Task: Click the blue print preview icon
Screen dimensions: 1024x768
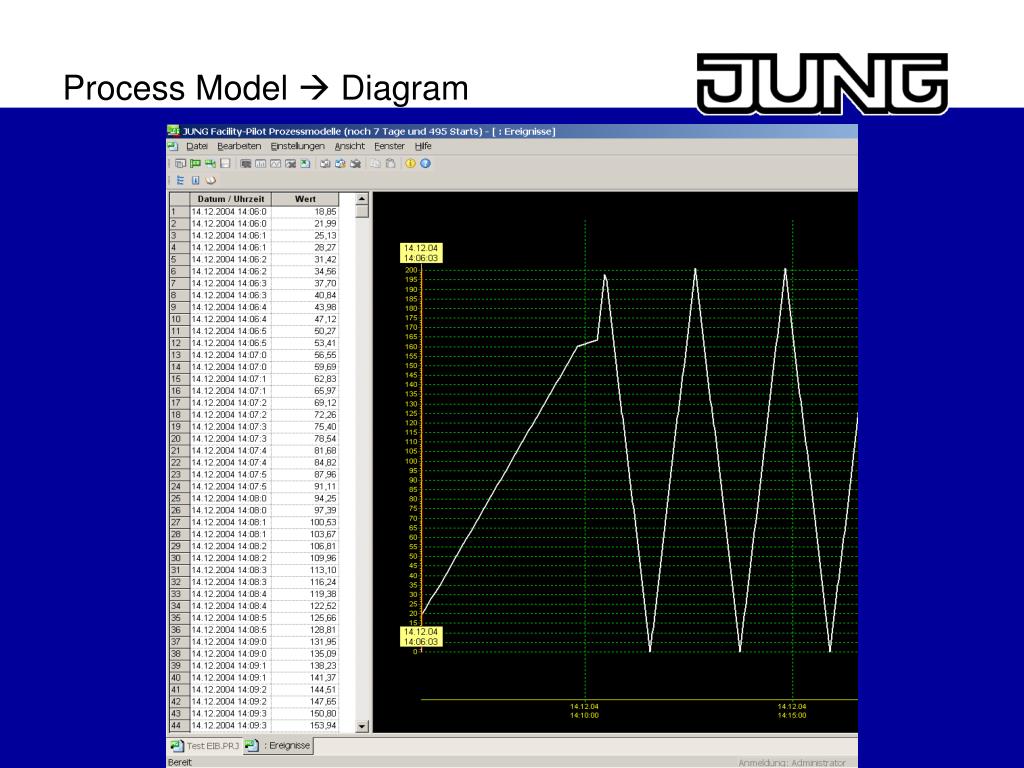Action: coord(340,164)
